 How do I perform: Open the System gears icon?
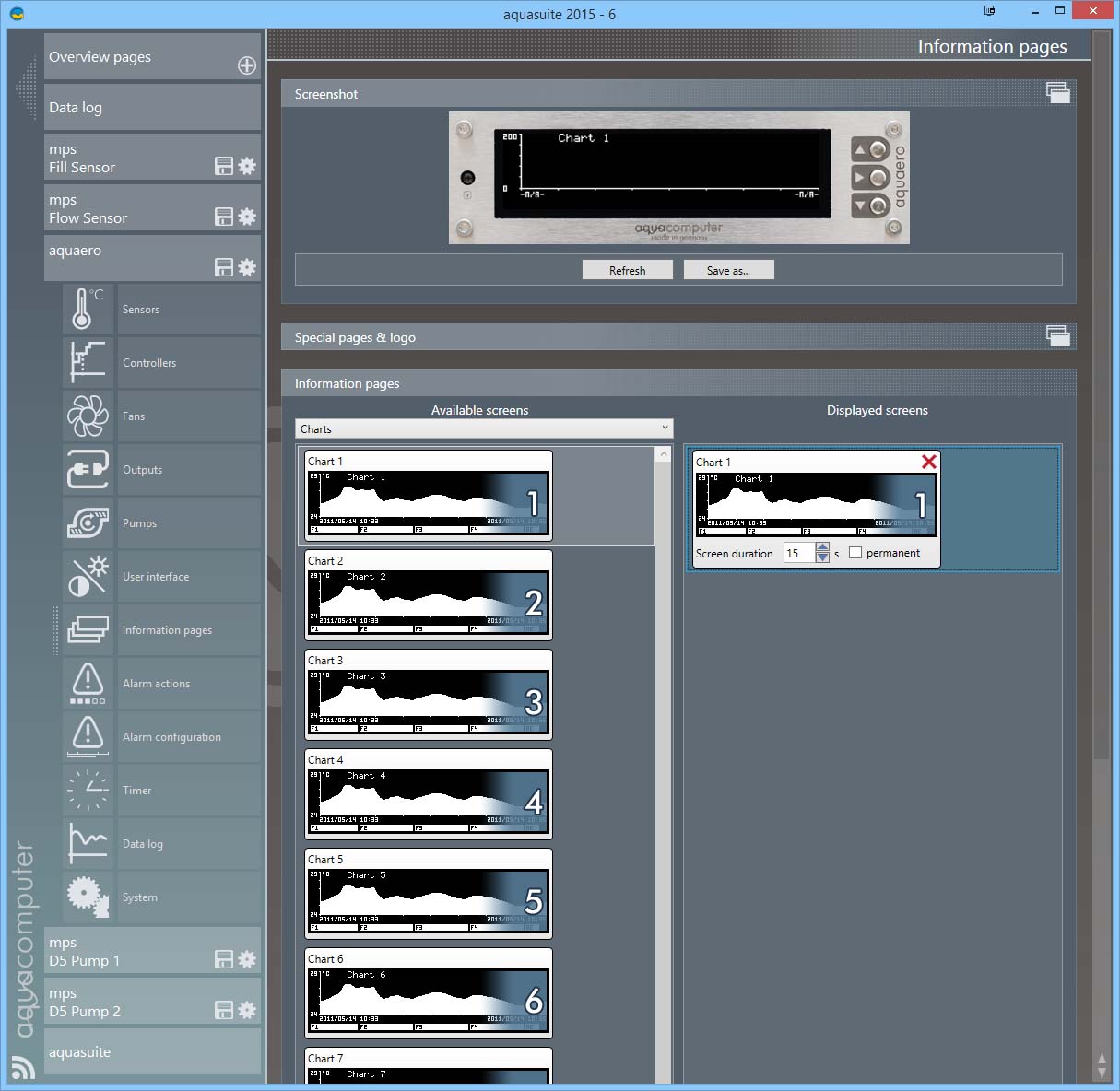click(x=88, y=897)
